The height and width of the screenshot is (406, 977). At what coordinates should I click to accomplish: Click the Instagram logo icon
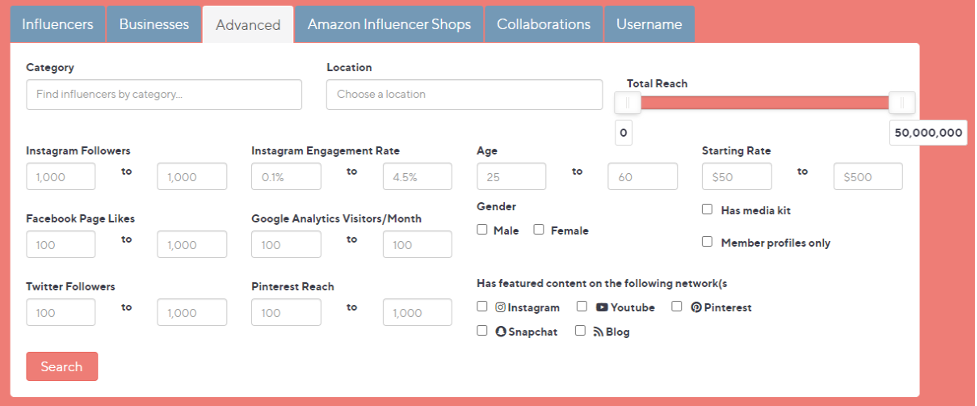click(500, 307)
